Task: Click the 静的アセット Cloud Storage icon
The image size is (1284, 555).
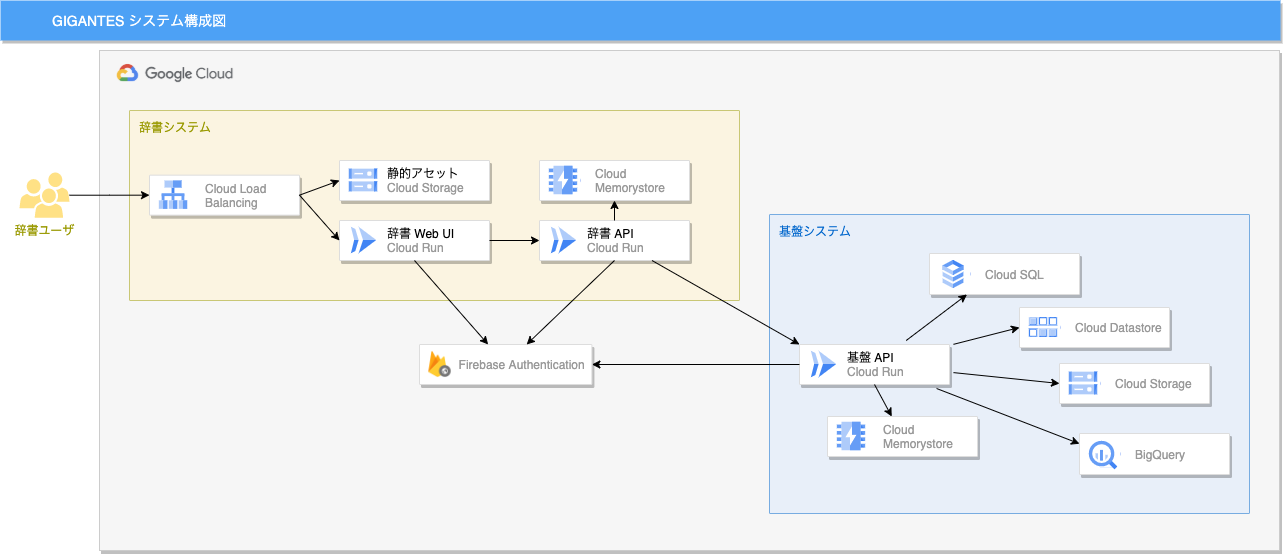Action: click(363, 180)
